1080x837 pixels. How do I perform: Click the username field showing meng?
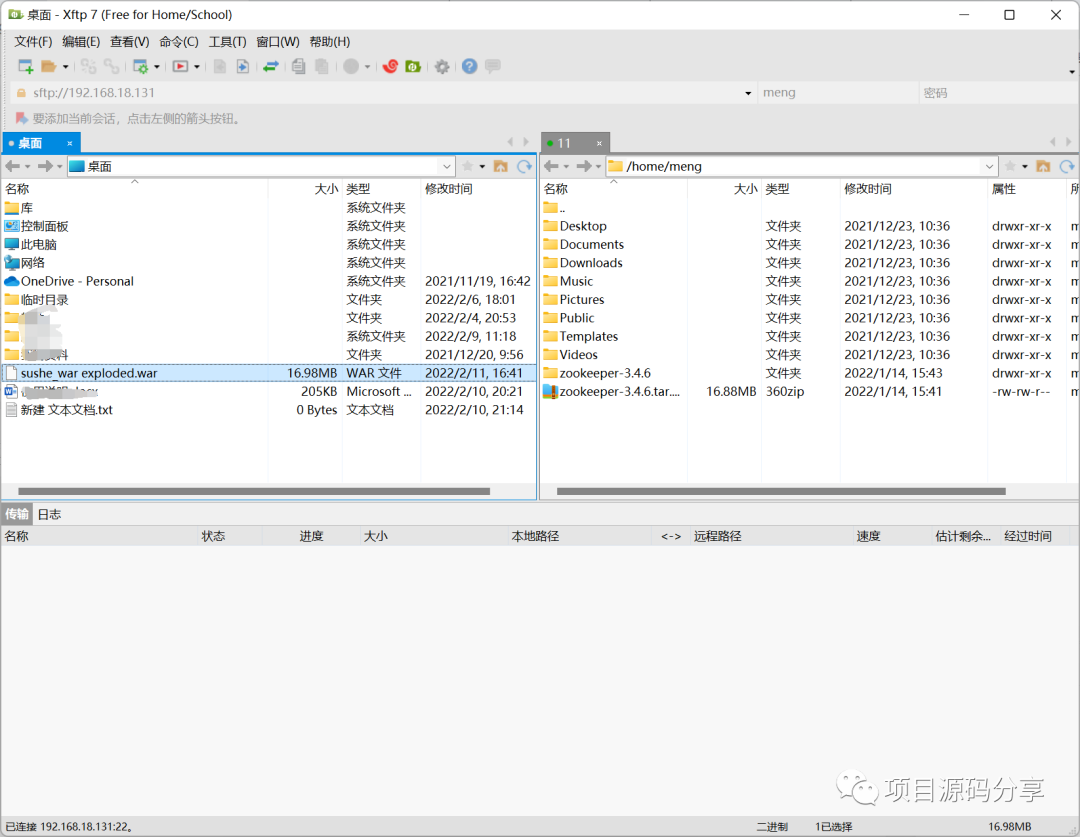(x=837, y=92)
